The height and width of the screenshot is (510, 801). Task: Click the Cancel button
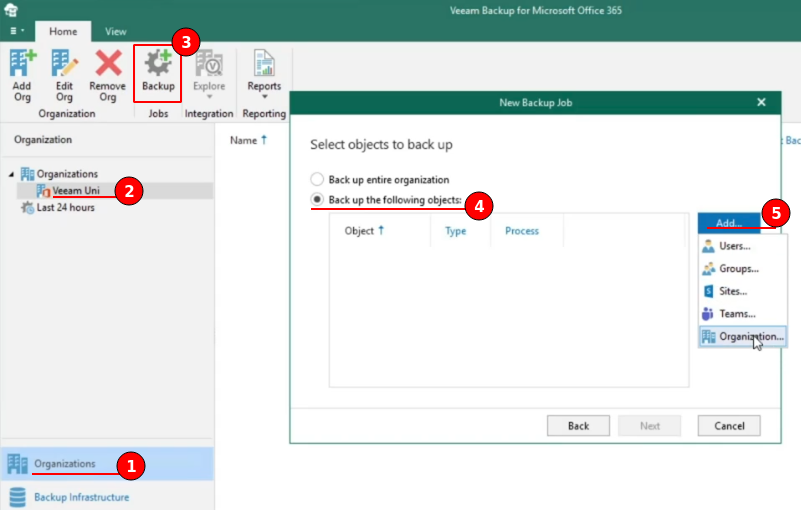(729, 426)
